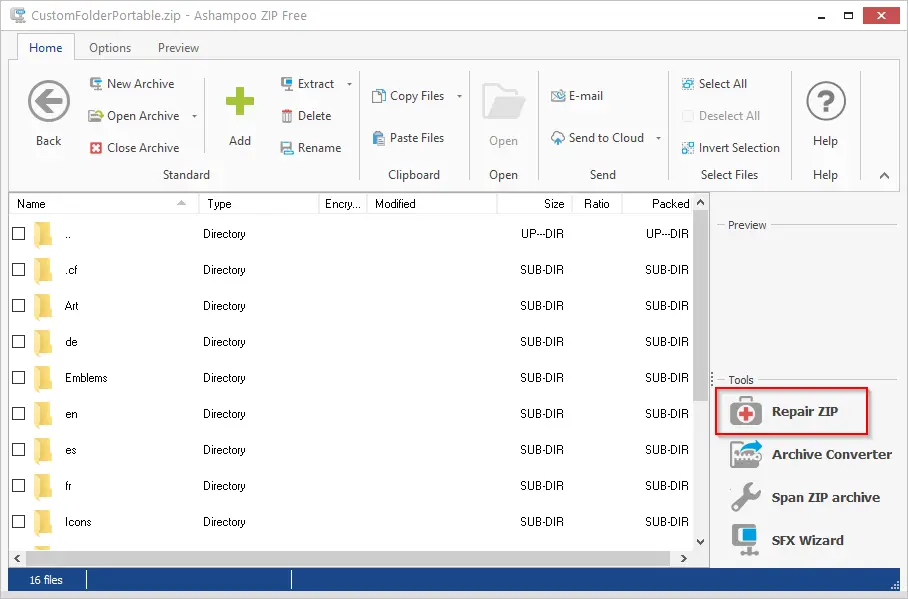The width and height of the screenshot is (908, 599).
Task: Click the horizontal scrollbar thumb
Action: pyautogui.click(x=349, y=558)
